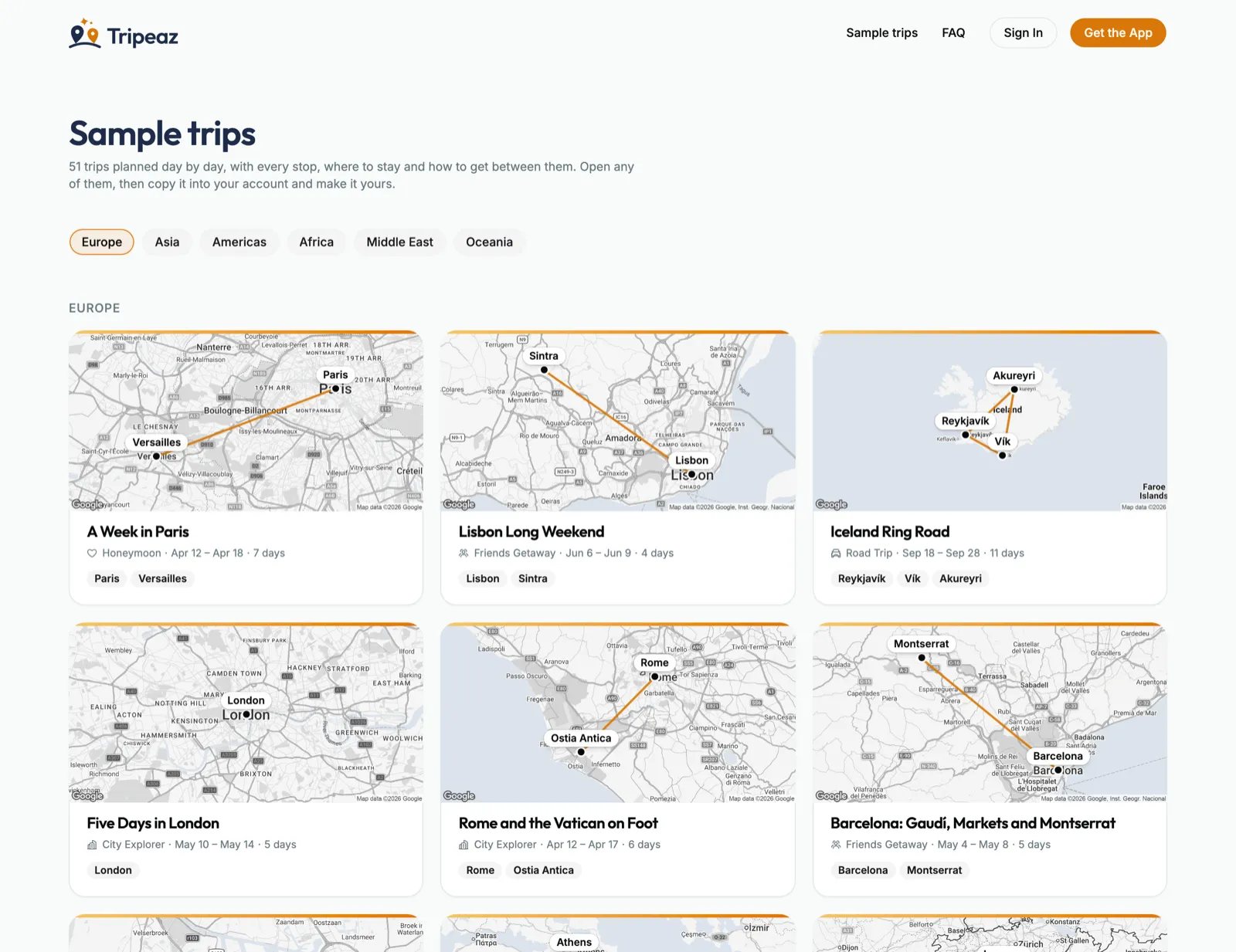1236x952 pixels.
Task: Open the Iceland Ring Road title
Action: 890,532
